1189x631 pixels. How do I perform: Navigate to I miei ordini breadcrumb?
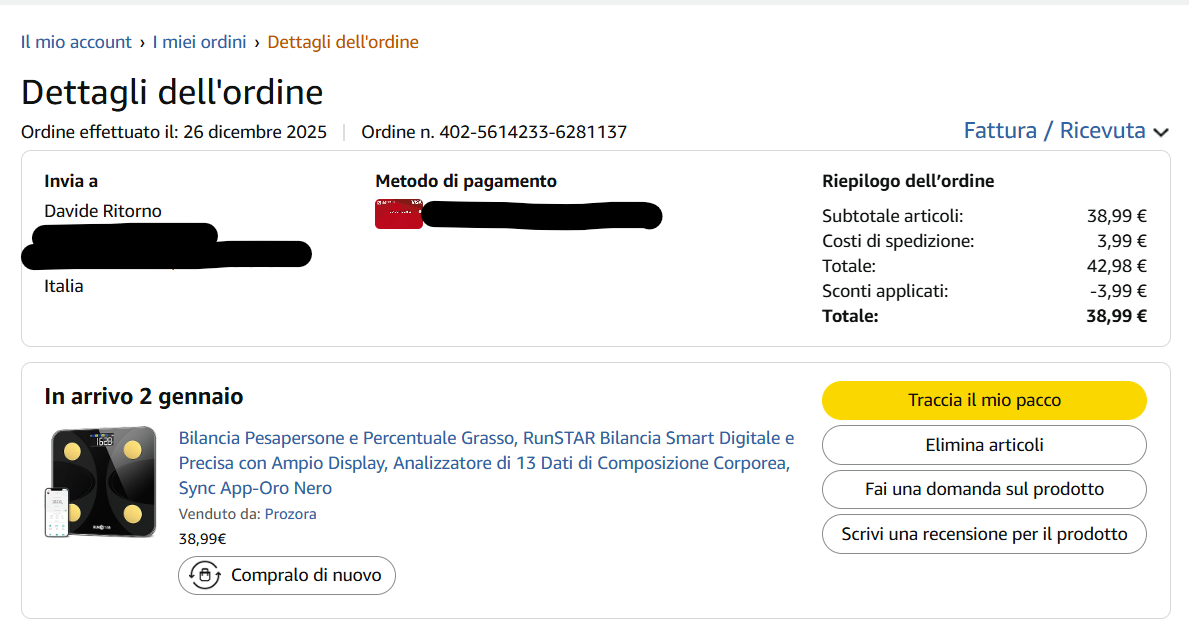click(x=199, y=42)
